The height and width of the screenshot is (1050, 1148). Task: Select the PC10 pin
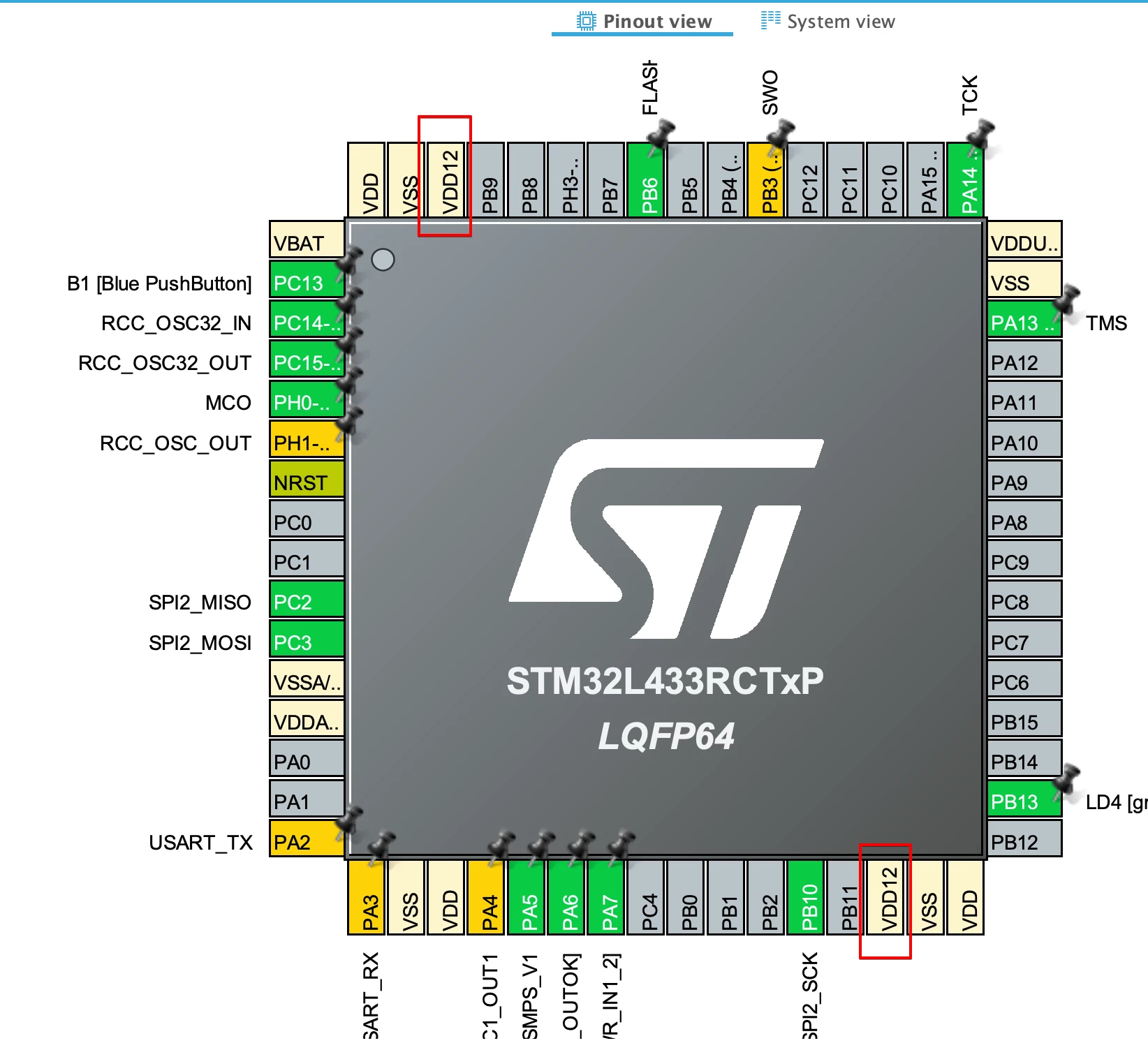coord(885,179)
